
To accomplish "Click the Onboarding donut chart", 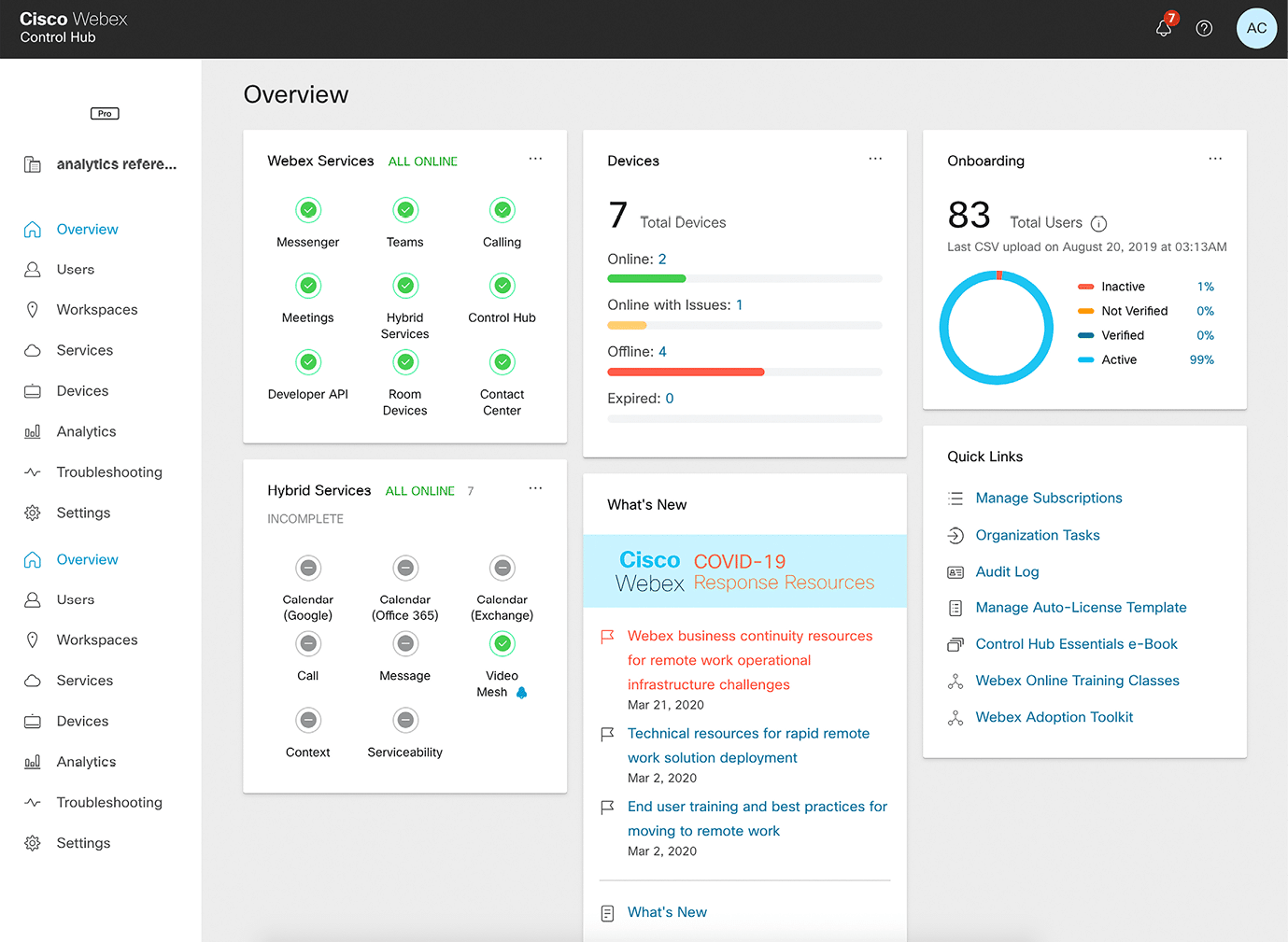I will pyautogui.click(x=997, y=328).
